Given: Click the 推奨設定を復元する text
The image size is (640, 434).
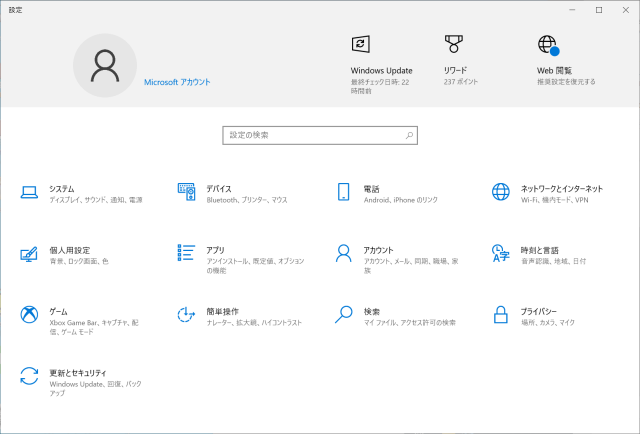Looking at the screenshot, I should (x=566, y=82).
